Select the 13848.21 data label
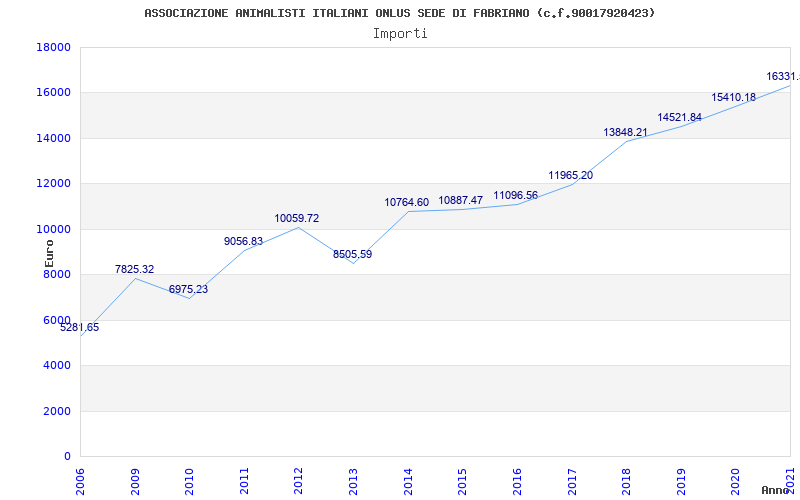Screen dimensions: 800x500 point(626,133)
